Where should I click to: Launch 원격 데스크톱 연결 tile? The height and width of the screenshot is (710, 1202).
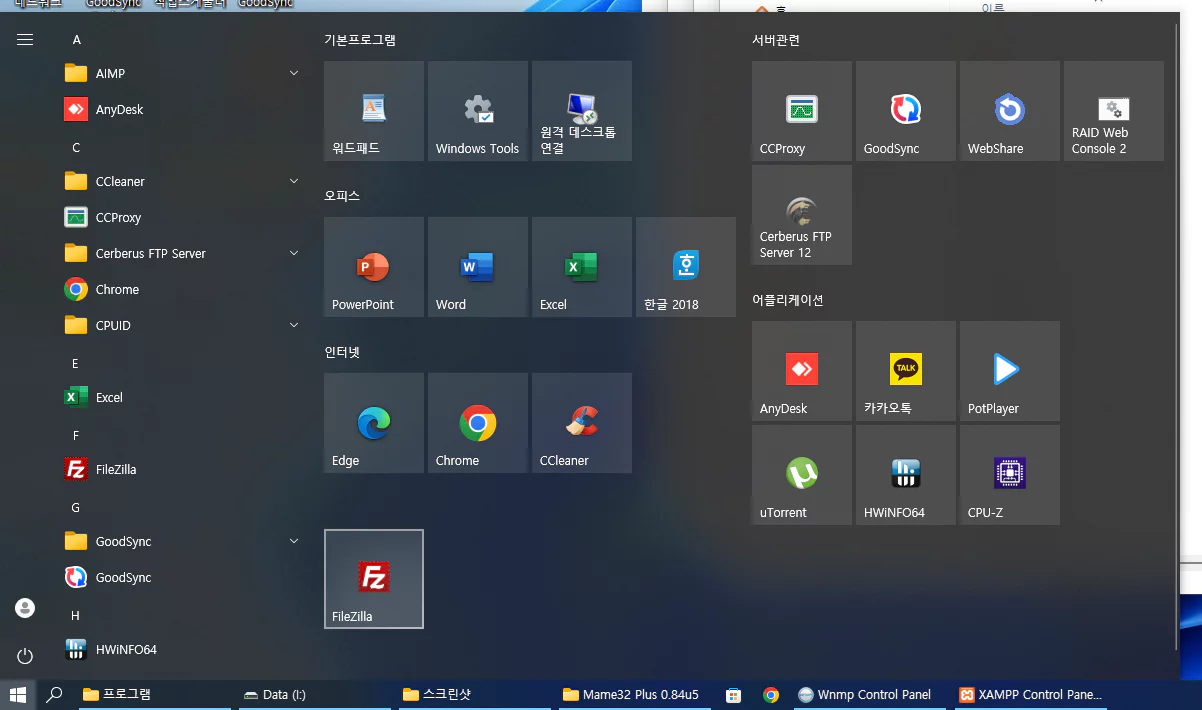point(582,111)
